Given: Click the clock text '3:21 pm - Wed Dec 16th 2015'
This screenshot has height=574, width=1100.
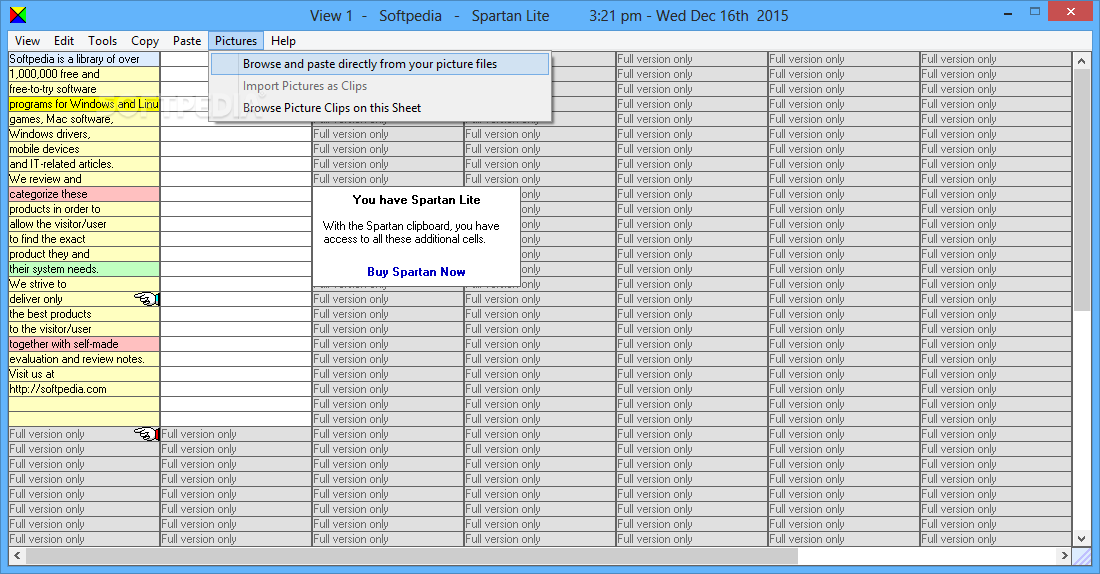Looking at the screenshot, I should (x=688, y=15).
